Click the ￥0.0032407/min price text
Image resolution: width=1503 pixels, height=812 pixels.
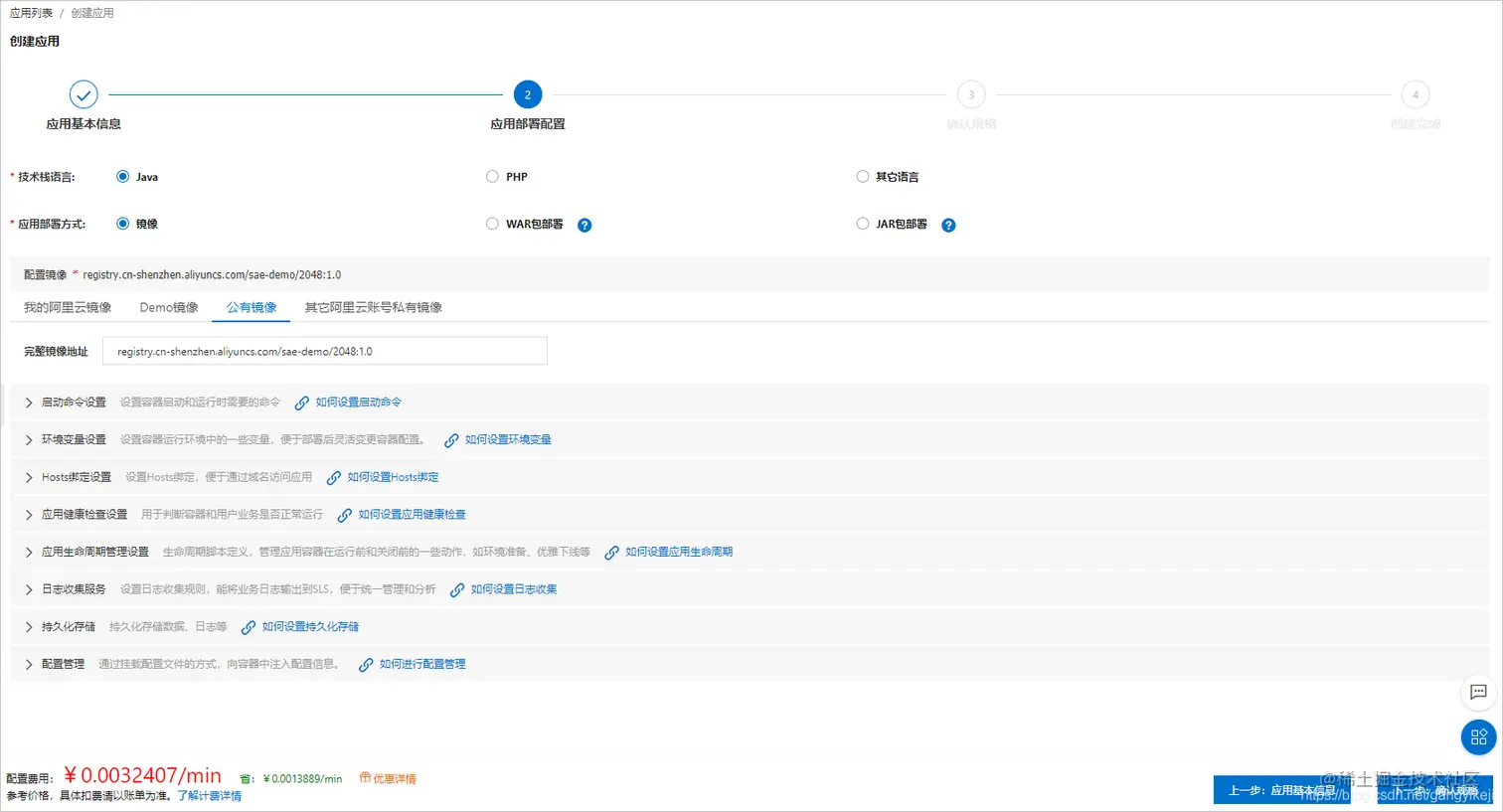(x=142, y=775)
